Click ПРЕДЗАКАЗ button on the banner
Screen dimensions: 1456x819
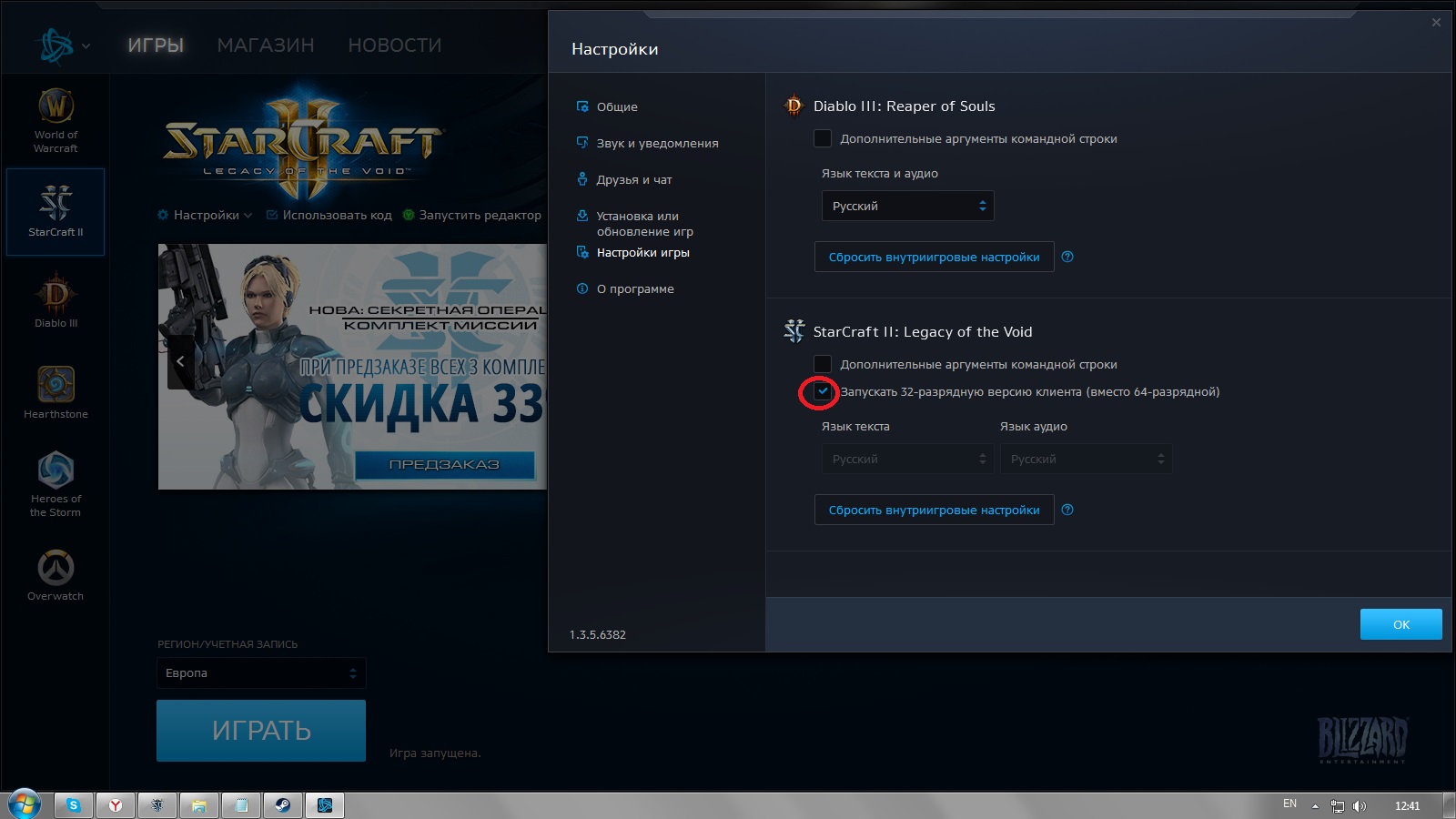coord(444,464)
